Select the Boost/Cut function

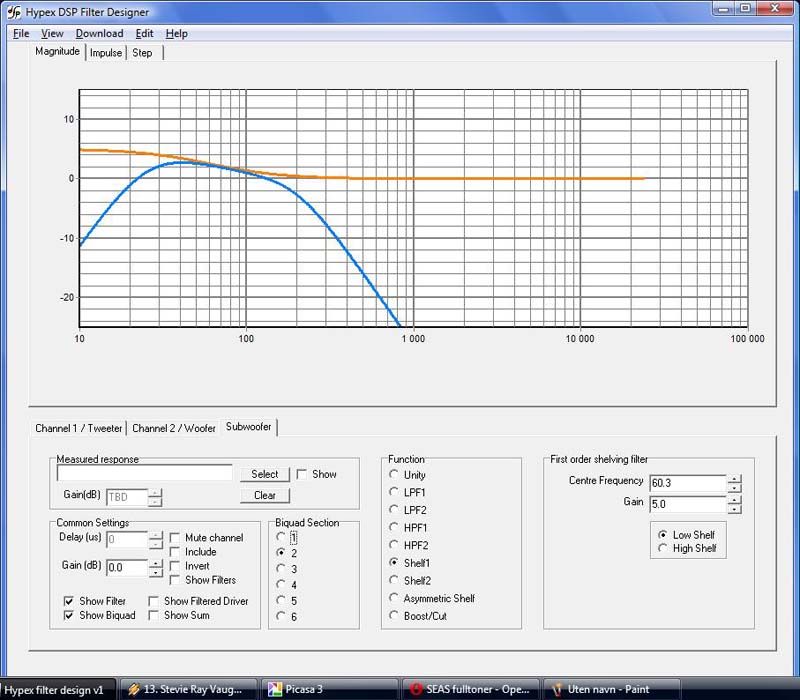393,615
